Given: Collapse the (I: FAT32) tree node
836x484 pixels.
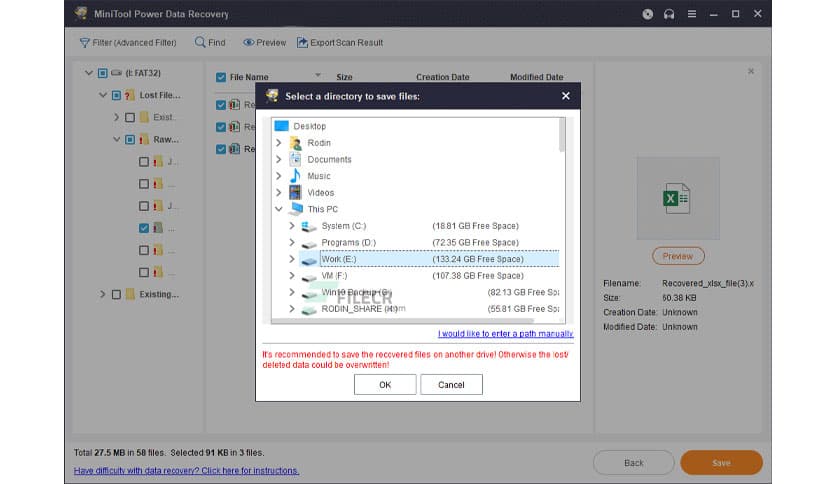Looking at the screenshot, I should (89, 73).
